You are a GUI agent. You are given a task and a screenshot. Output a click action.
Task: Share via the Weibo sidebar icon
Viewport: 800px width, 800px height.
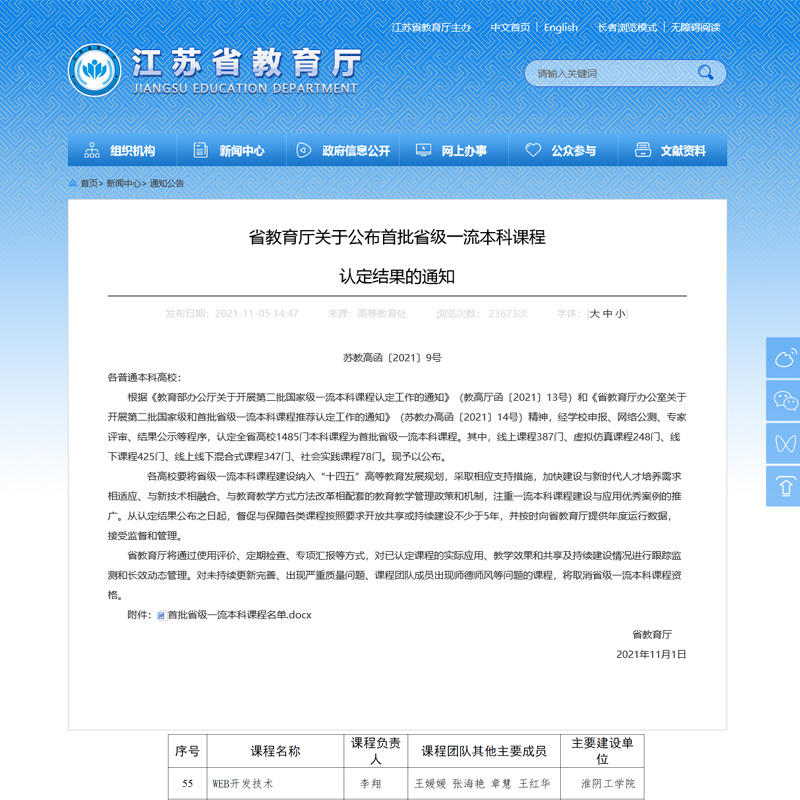coord(785,358)
